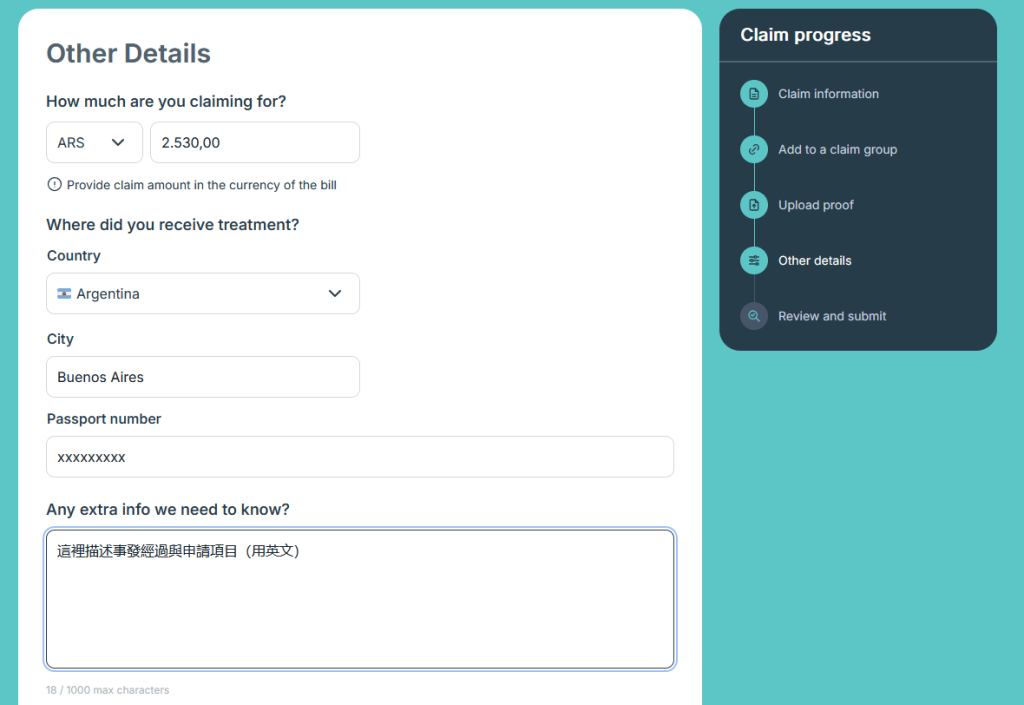Jump to Review and submit step
This screenshot has width=1024, height=705.
coord(832,316)
